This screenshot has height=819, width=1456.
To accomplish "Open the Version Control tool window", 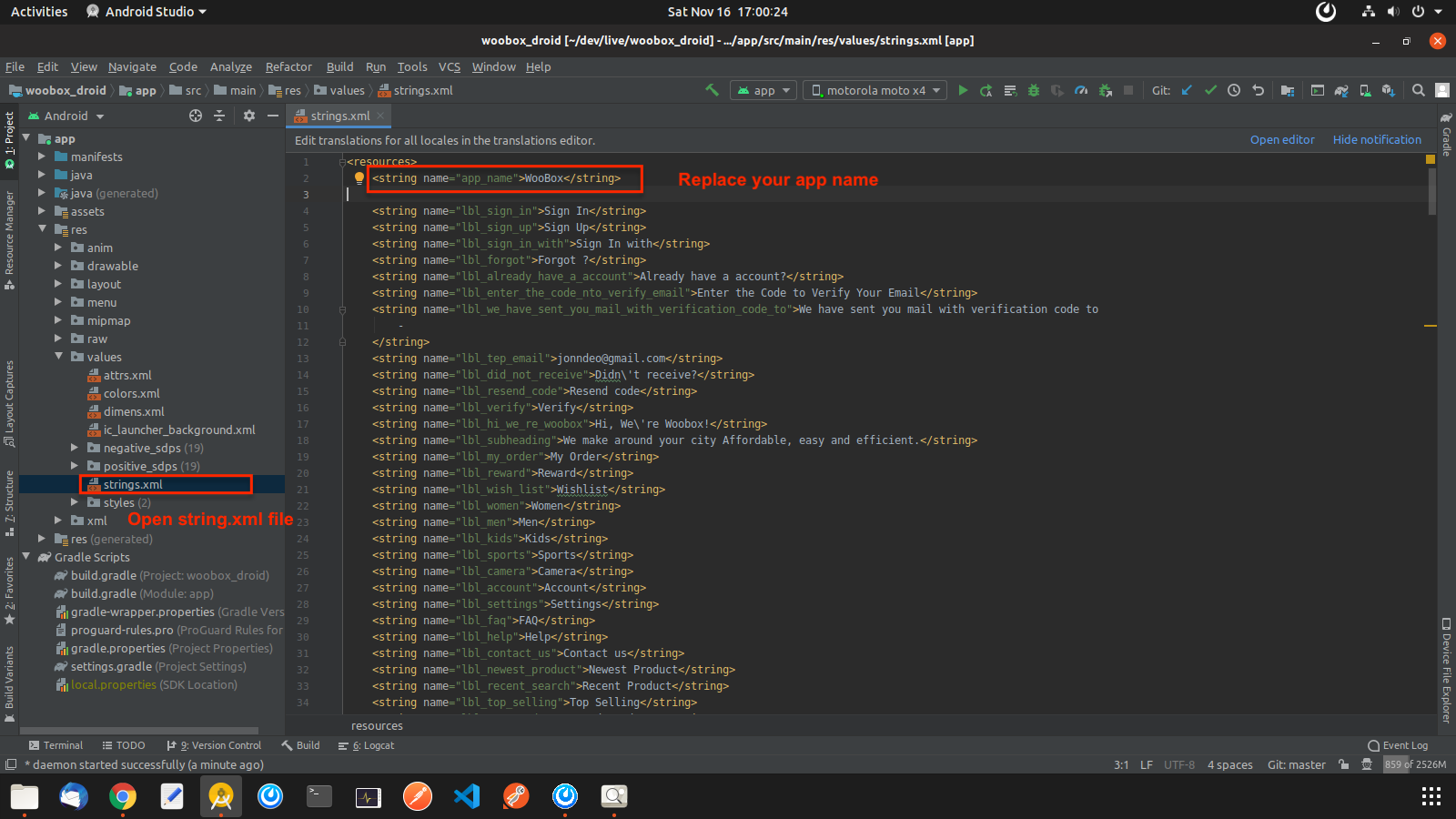I will pyautogui.click(x=214, y=745).
